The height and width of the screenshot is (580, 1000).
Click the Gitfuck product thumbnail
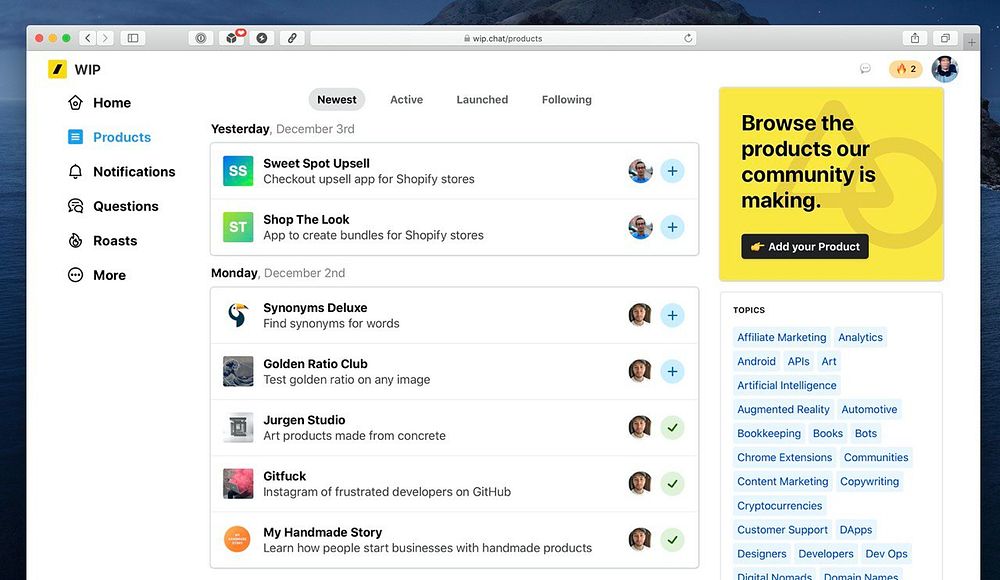click(238, 484)
